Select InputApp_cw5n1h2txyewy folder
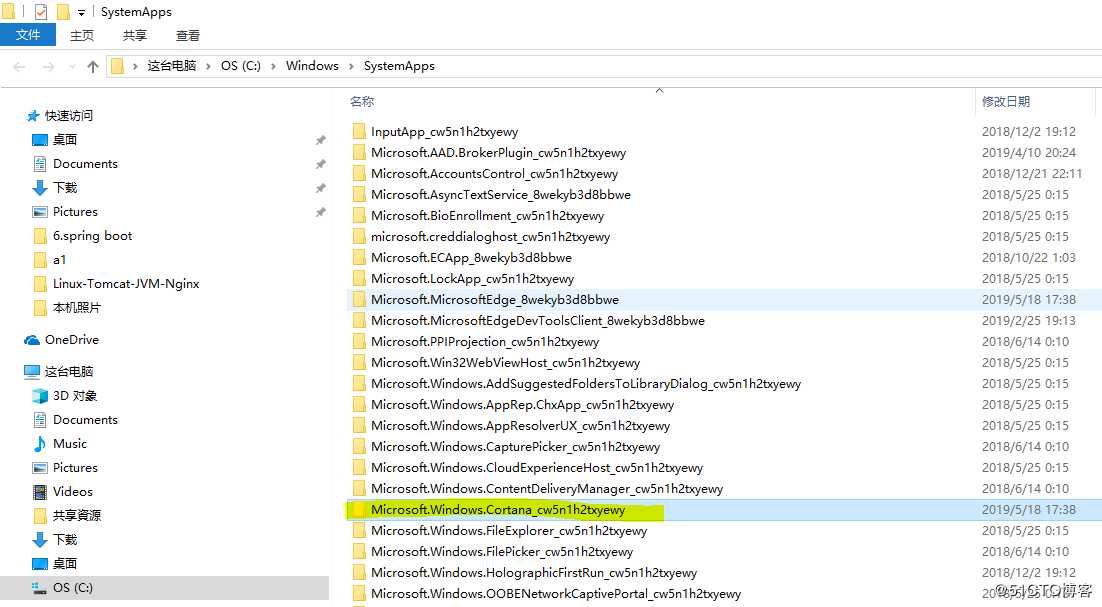 [x=444, y=131]
